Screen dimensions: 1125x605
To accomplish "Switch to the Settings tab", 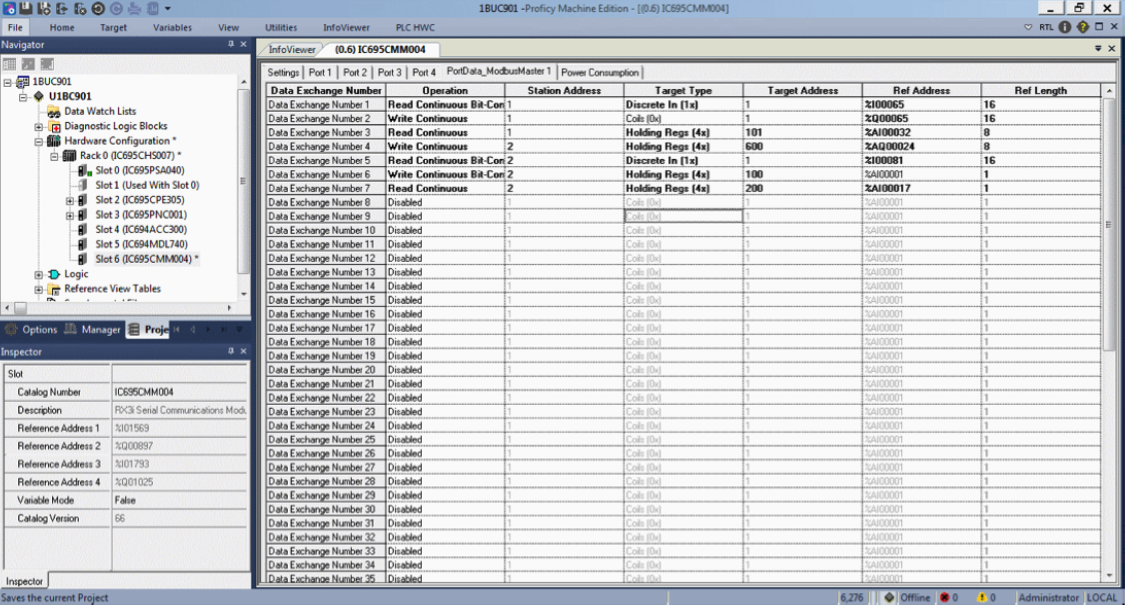I will [283, 72].
